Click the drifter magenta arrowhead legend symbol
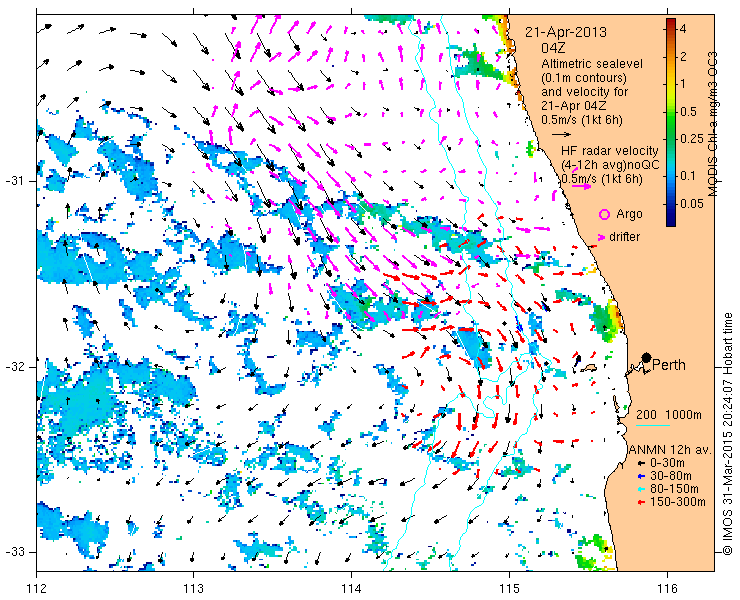Screen dimensions: 740x600 [x=602, y=237]
